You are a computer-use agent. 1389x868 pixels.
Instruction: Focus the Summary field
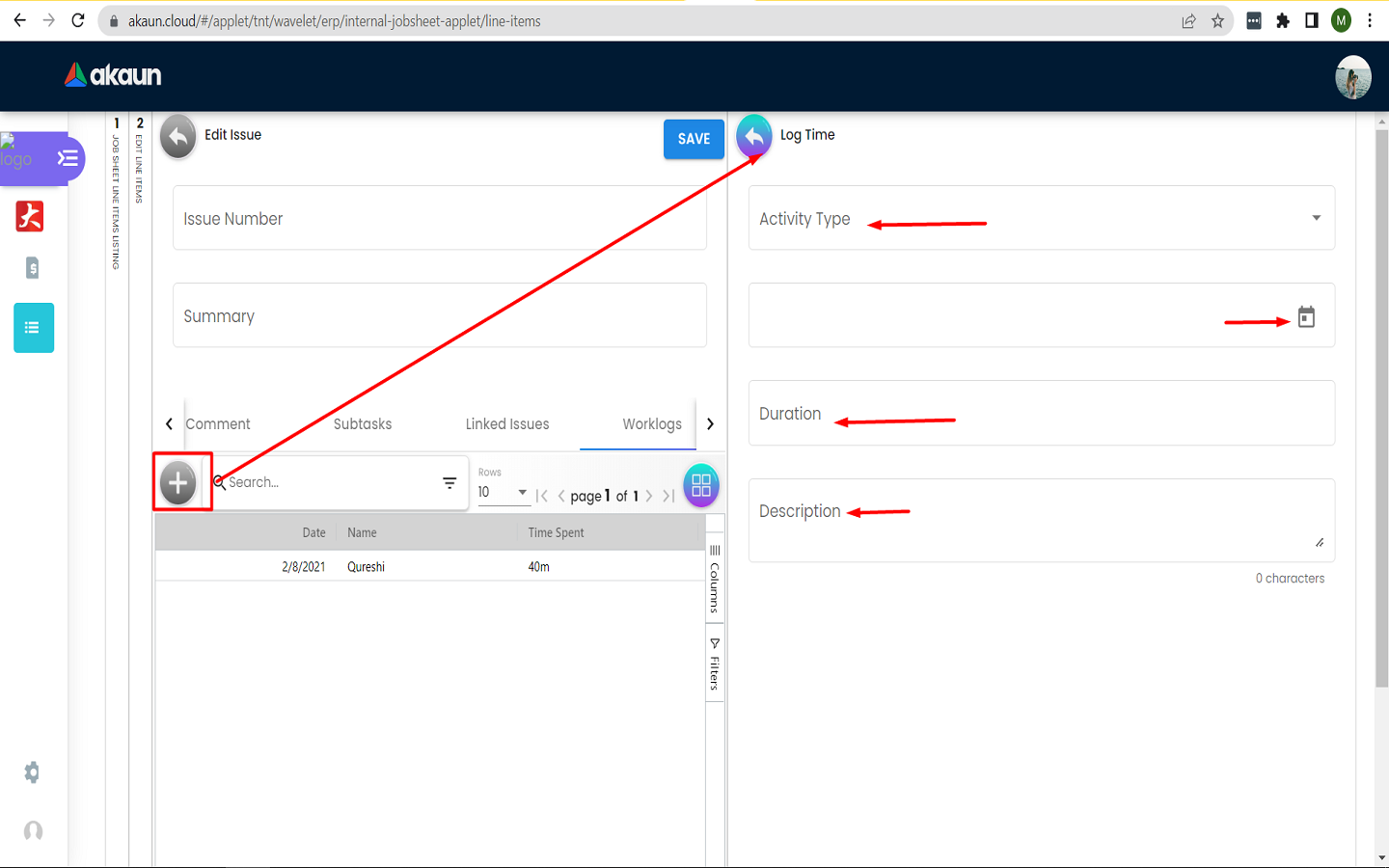[440, 315]
